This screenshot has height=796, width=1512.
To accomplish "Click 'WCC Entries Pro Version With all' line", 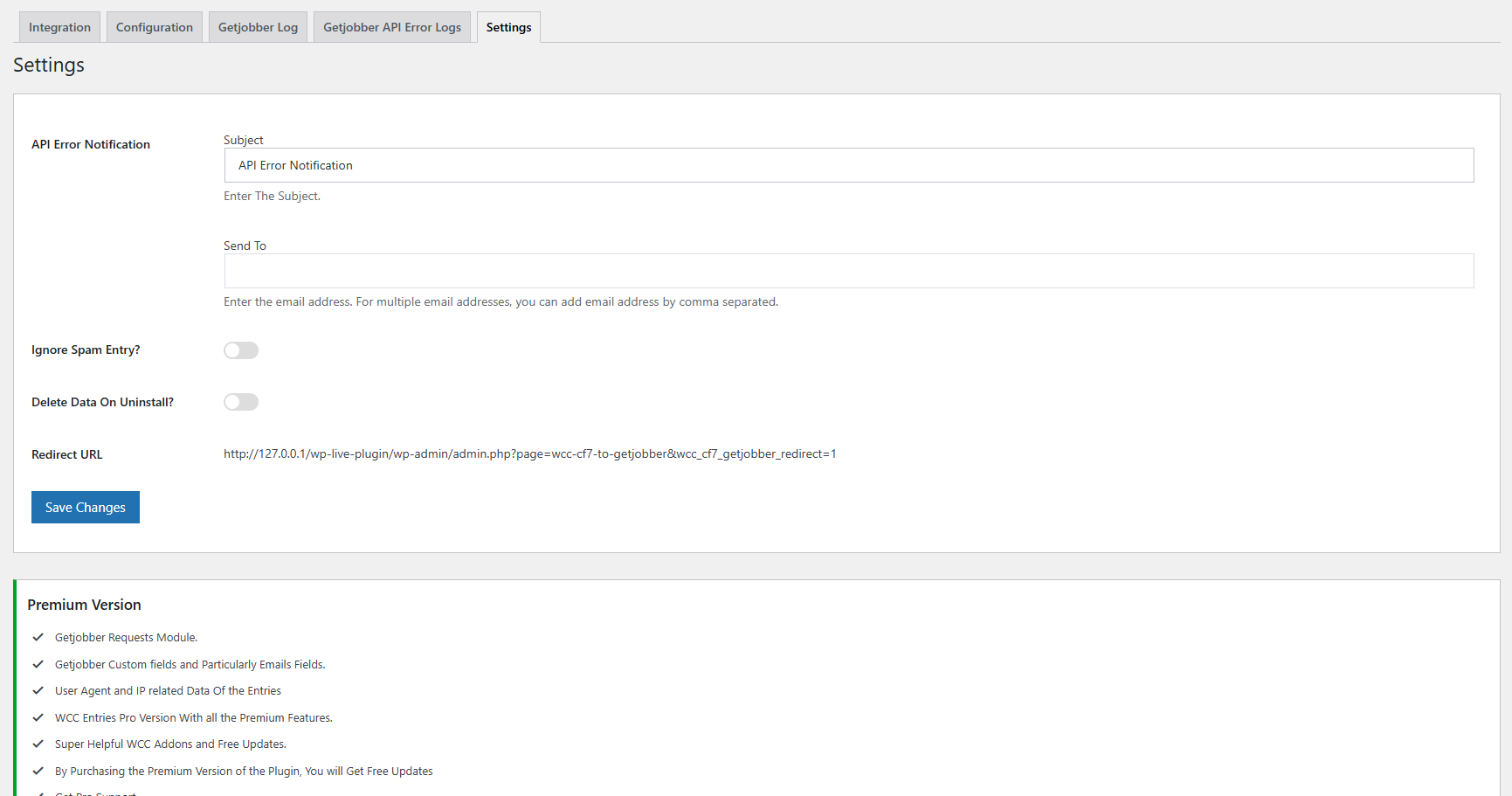I will pyautogui.click(x=194, y=718).
